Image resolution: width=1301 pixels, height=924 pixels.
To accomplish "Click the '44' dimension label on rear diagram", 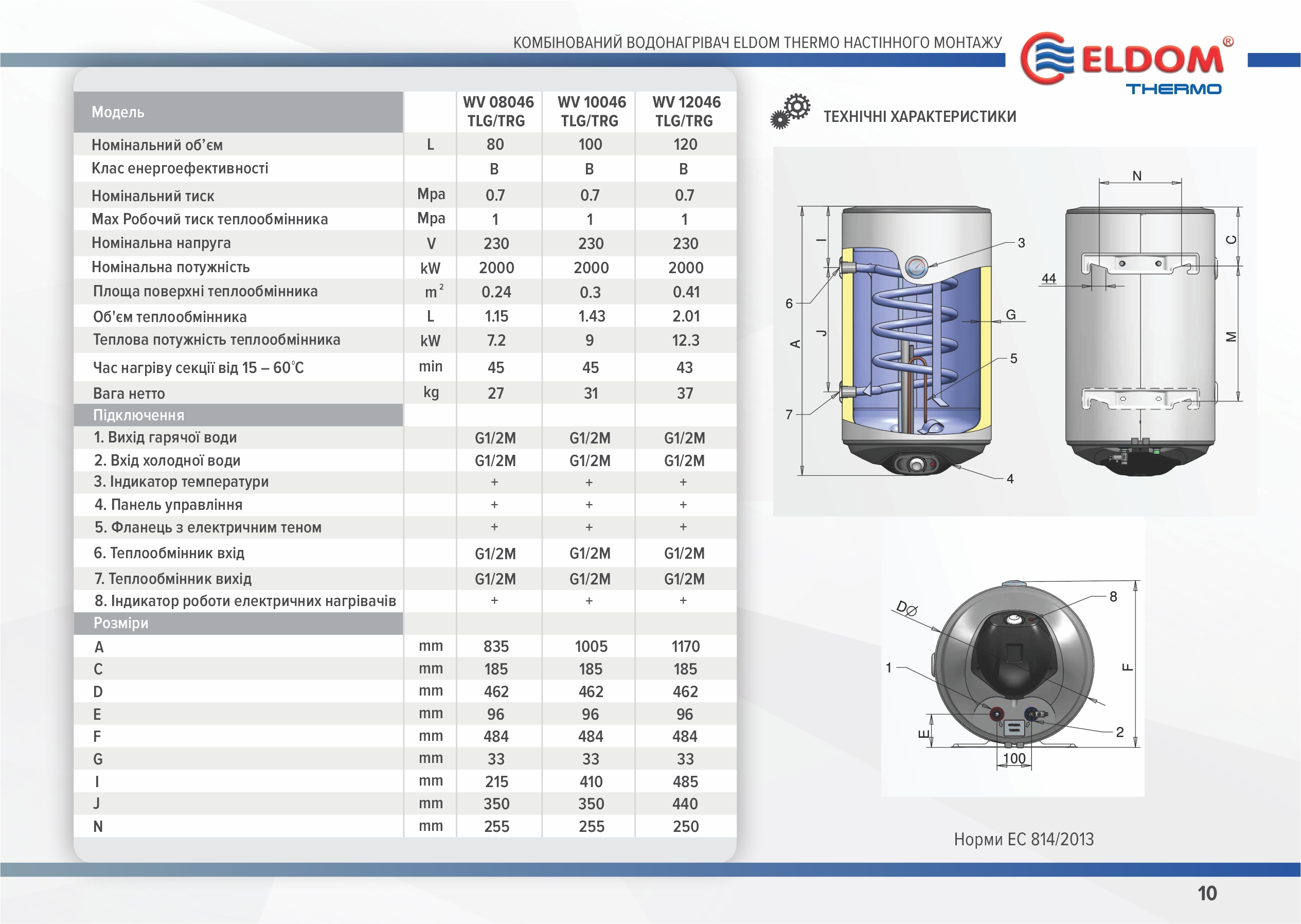I will point(1048,278).
